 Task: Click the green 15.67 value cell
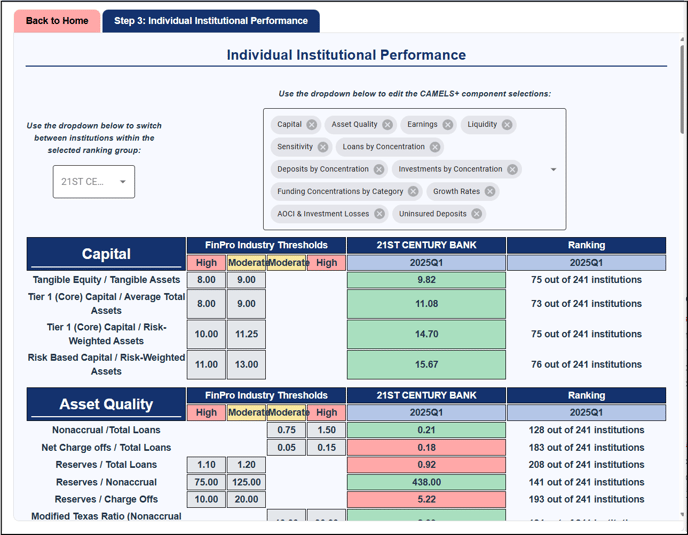[x=426, y=365]
